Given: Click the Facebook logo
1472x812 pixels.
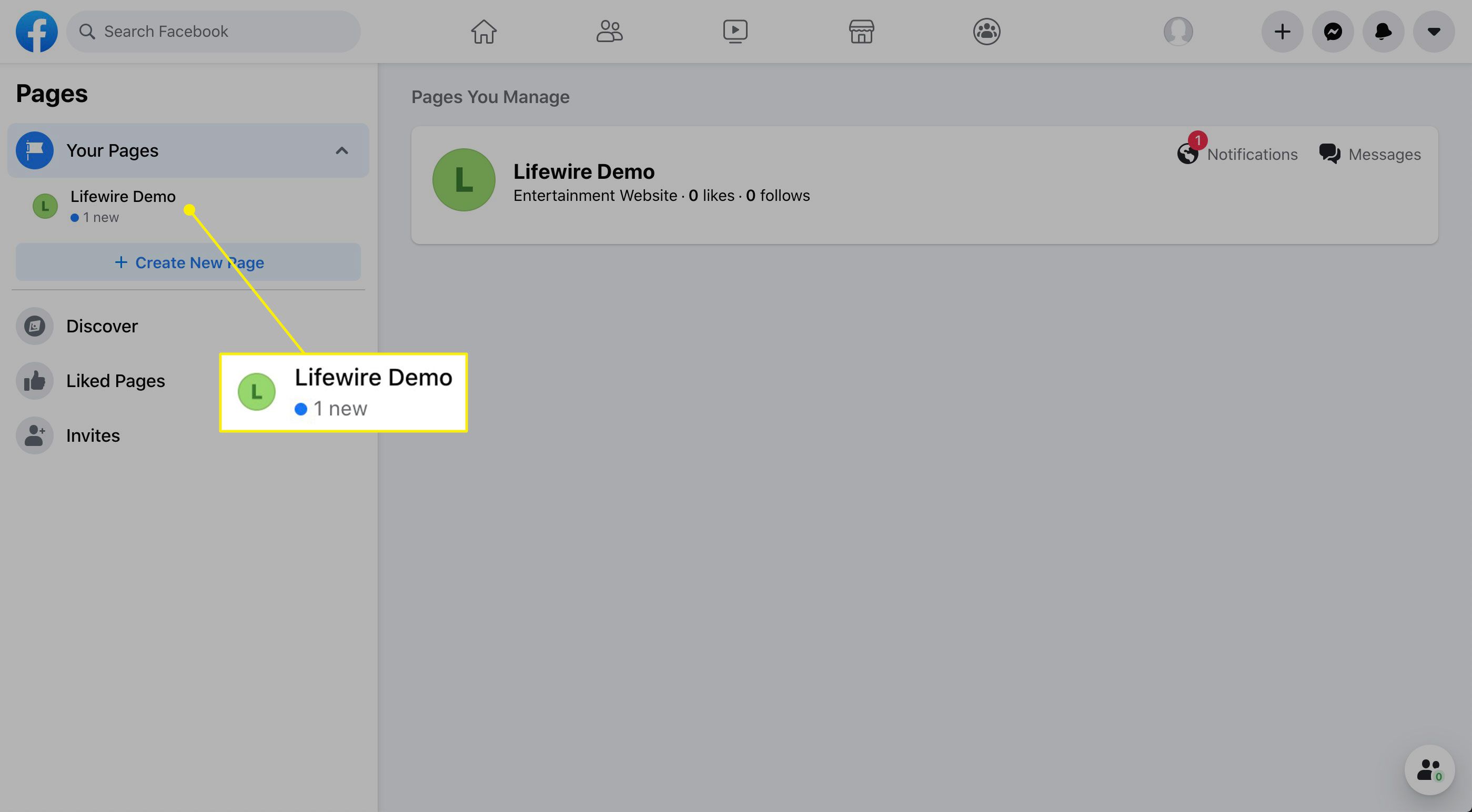Looking at the screenshot, I should tap(37, 32).
